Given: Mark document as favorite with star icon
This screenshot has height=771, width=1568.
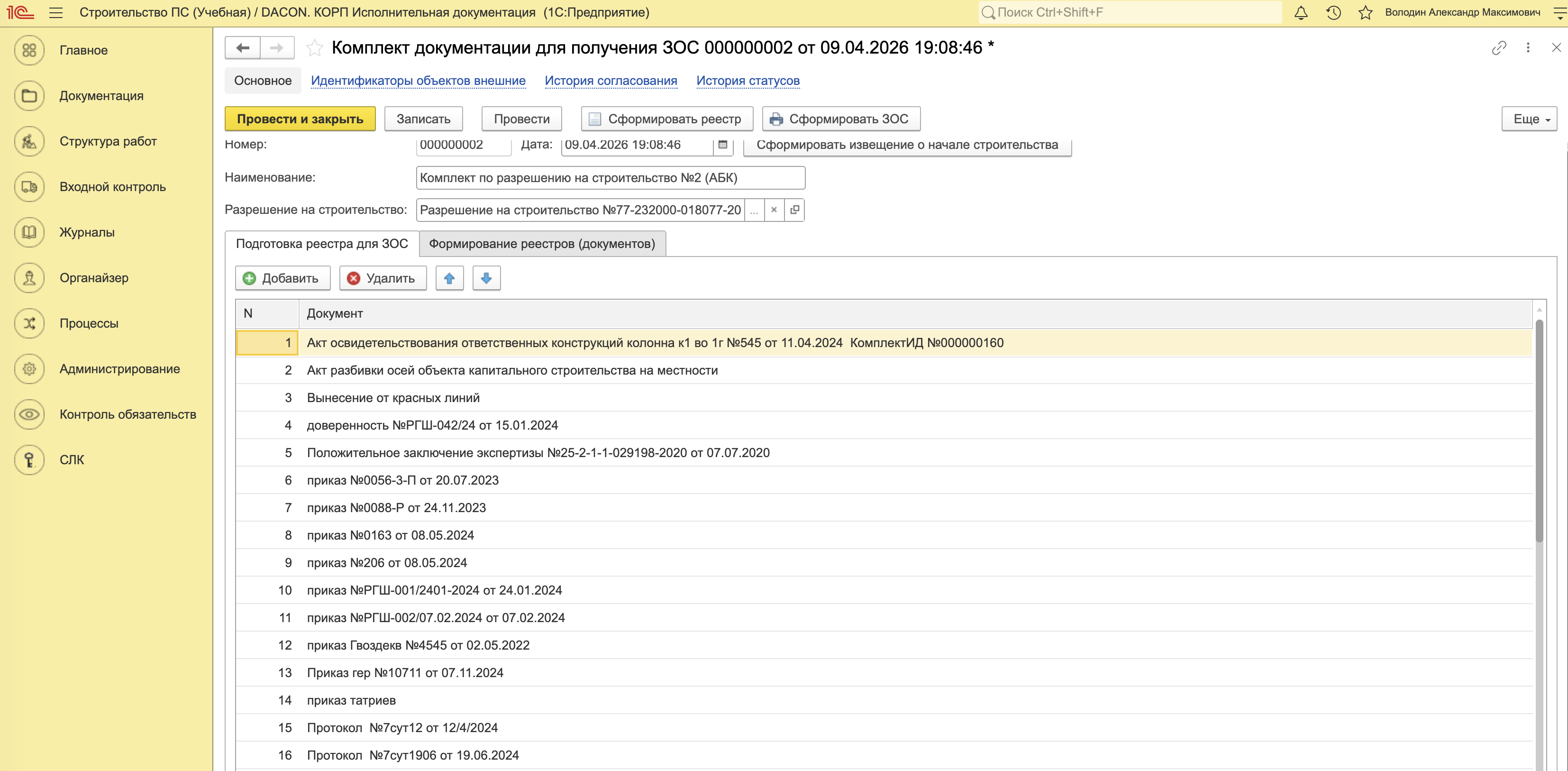Looking at the screenshot, I should 314,47.
